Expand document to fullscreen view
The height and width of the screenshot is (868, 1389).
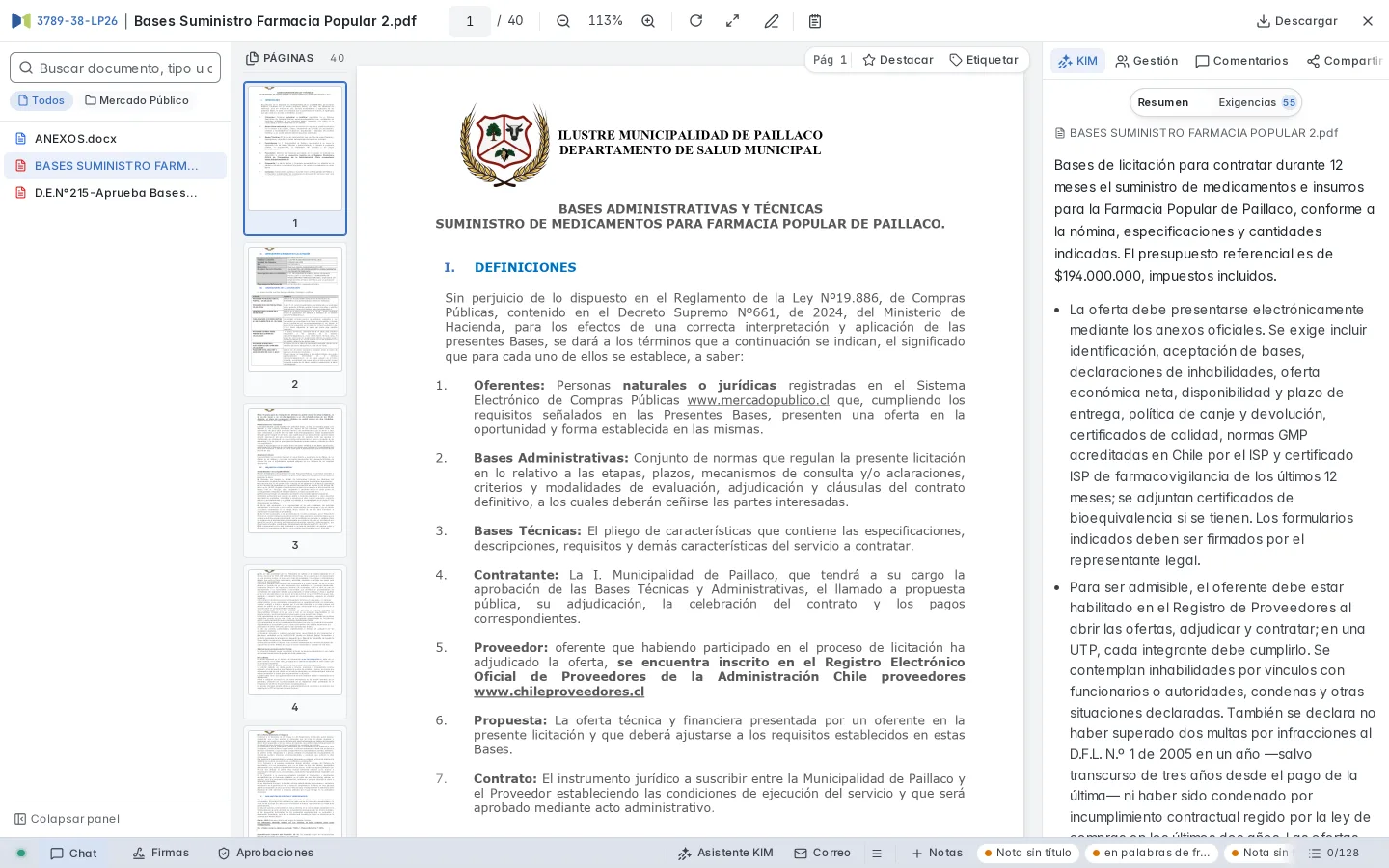(x=733, y=21)
